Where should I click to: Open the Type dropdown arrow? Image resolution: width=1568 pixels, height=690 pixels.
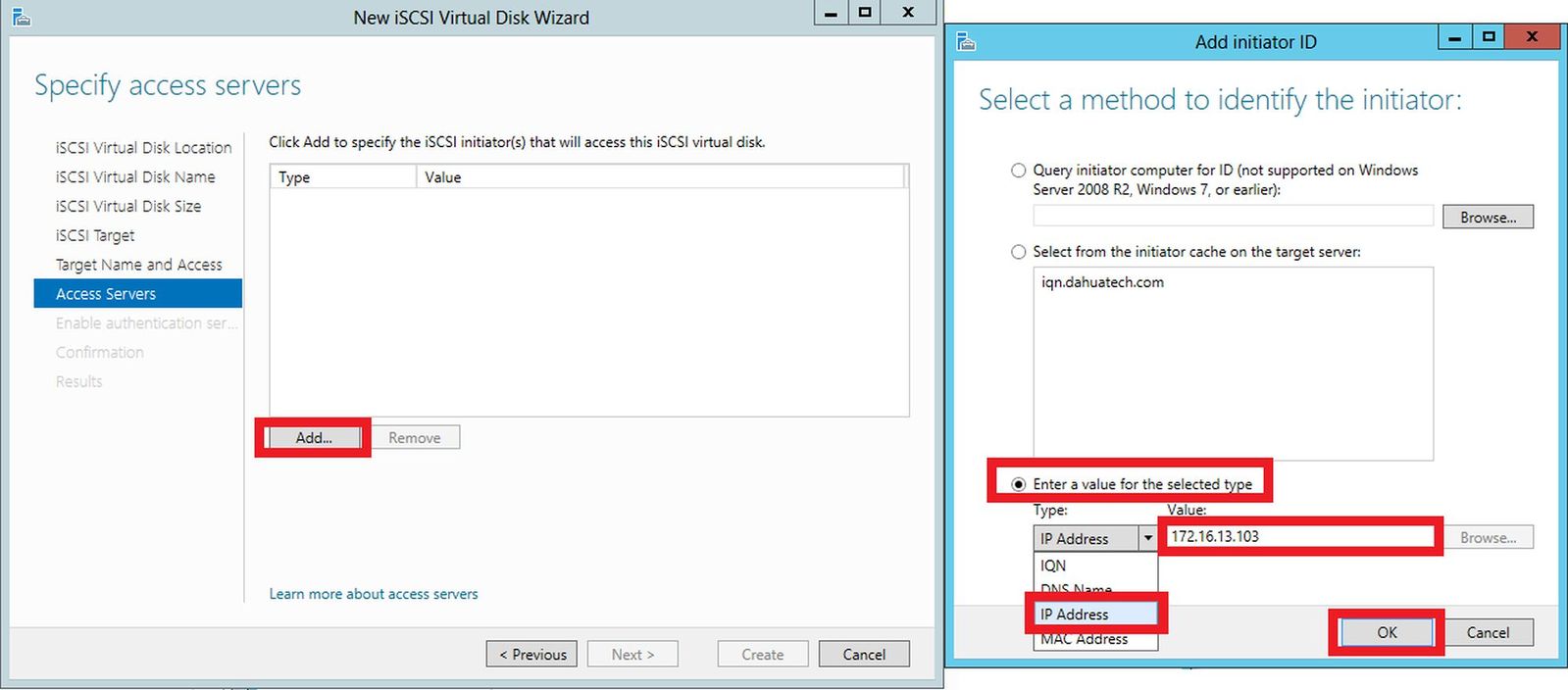pyautogui.click(x=1147, y=538)
